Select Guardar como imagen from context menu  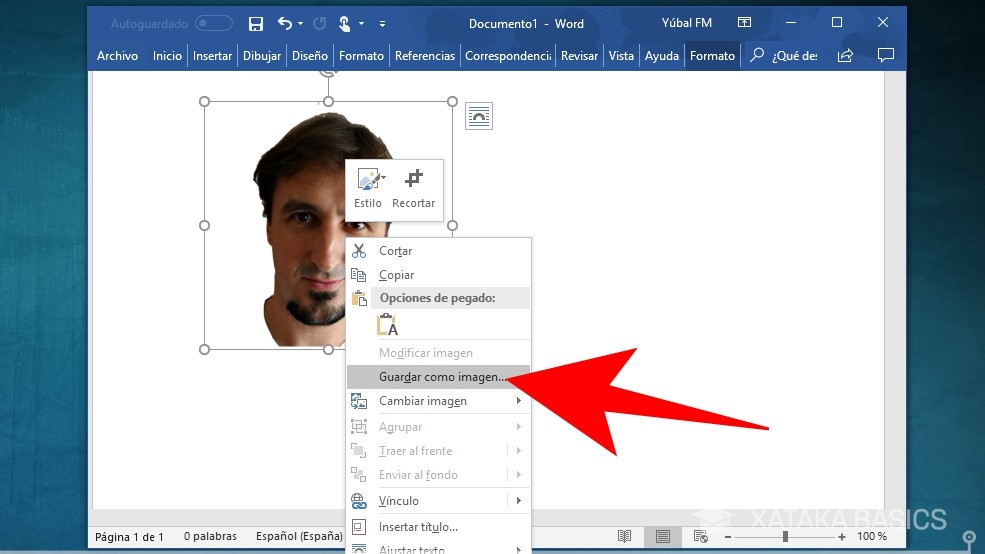[x=442, y=377]
